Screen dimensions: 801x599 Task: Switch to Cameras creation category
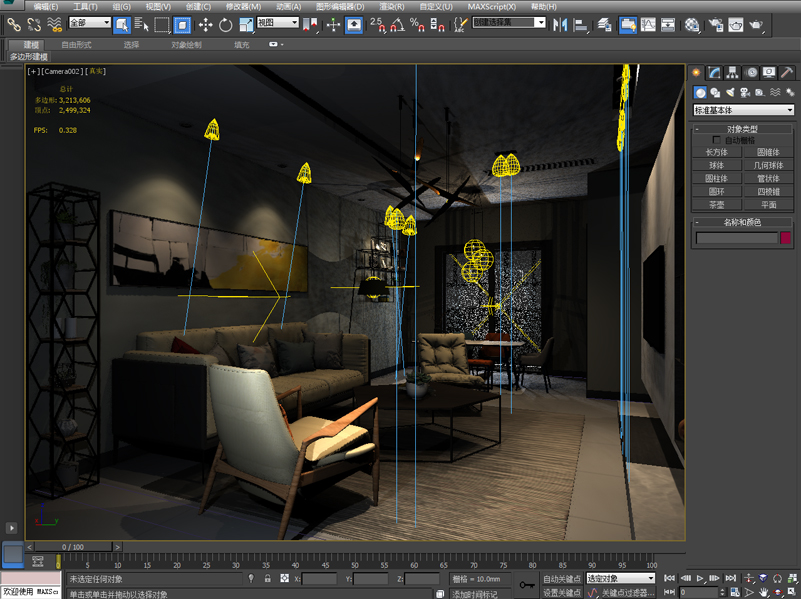point(745,92)
